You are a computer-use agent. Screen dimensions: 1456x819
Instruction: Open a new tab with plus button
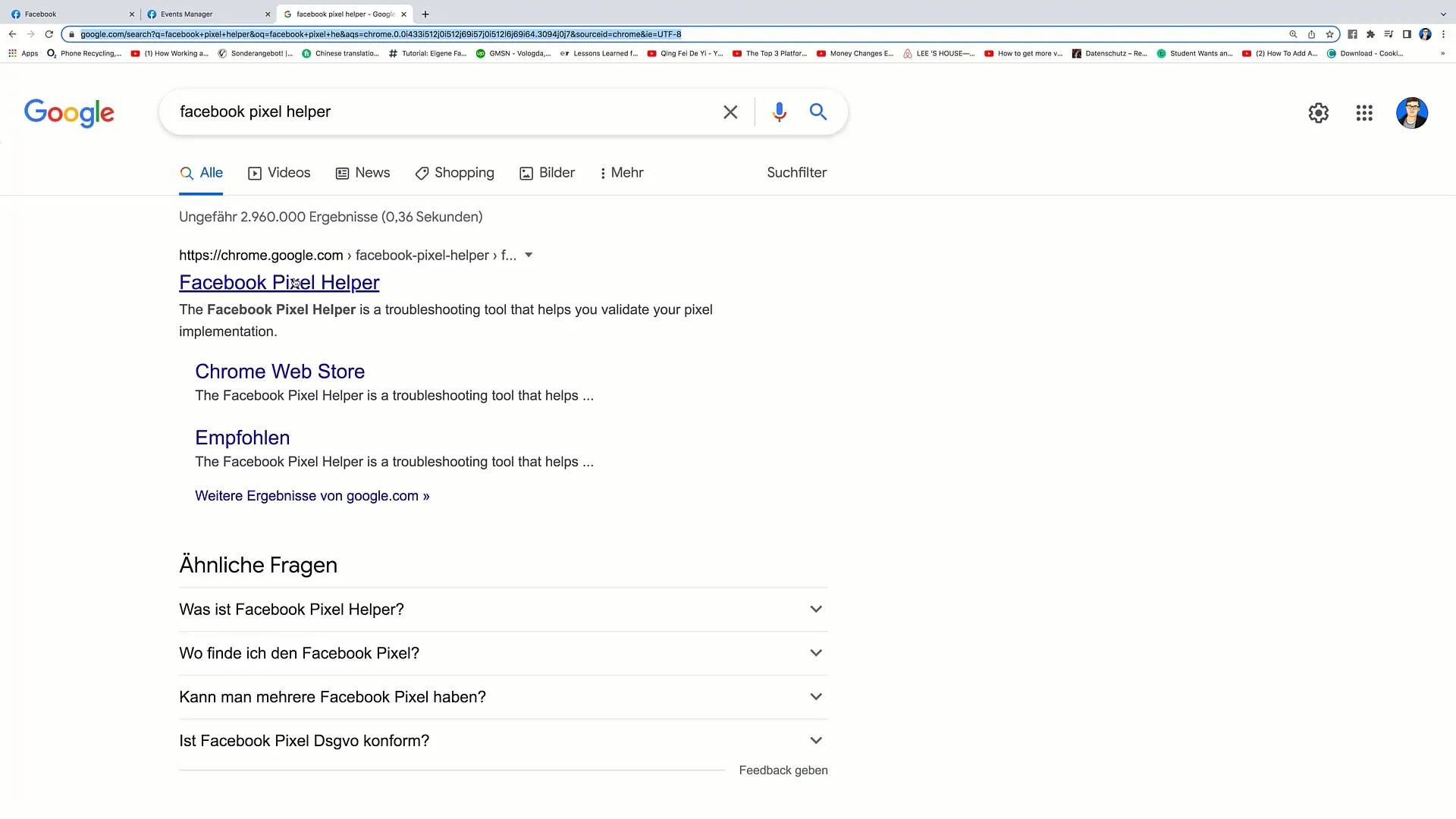tap(425, 14)
